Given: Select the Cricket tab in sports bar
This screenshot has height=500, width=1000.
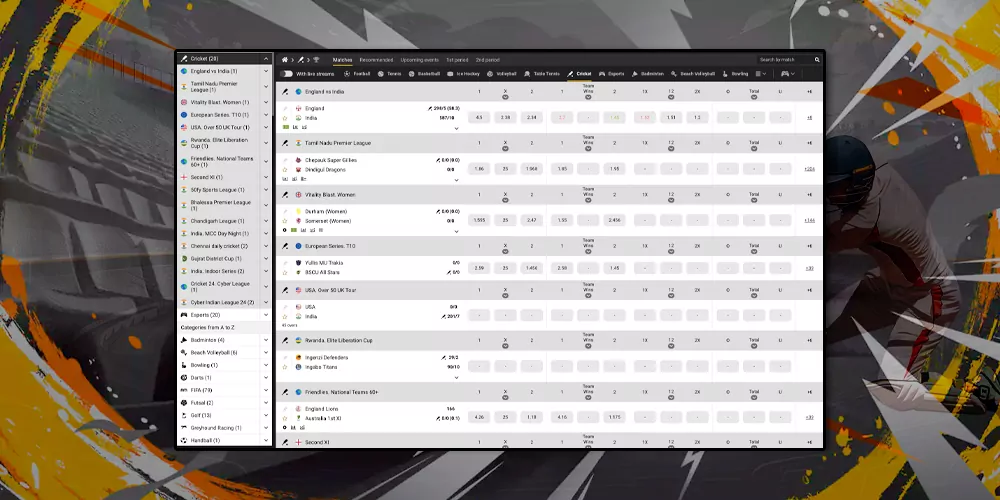Looking at the screenshot, I should click(579, 74).
